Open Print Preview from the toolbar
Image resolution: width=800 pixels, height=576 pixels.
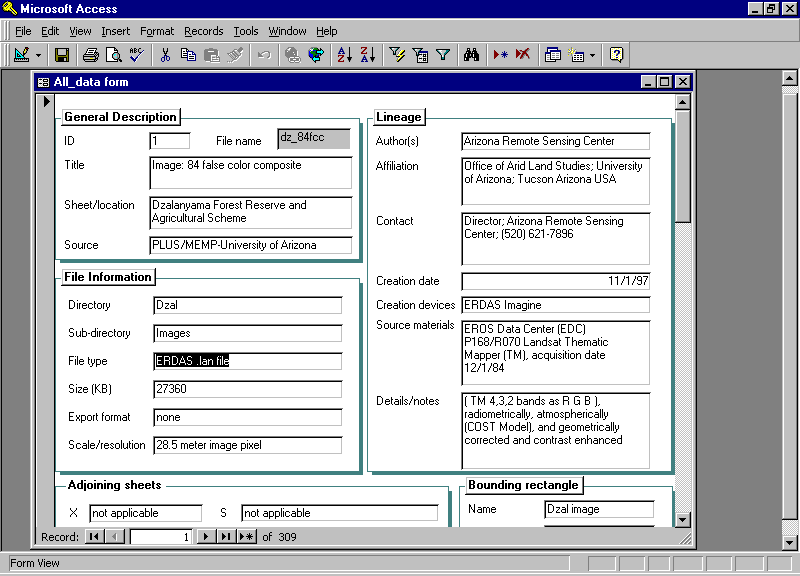click(x=113, y=55)
